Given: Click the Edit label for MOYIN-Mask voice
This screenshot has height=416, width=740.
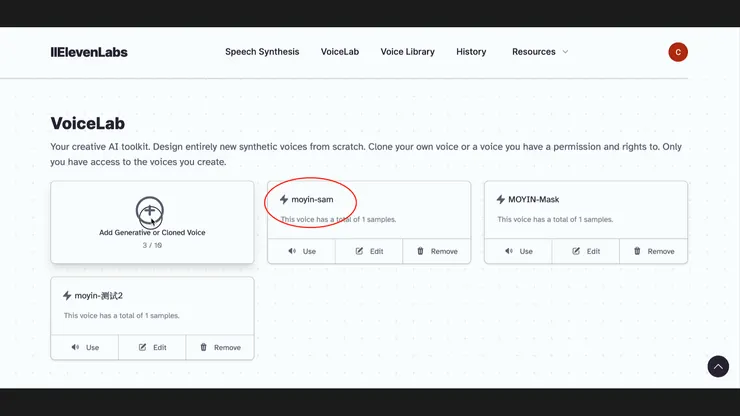Looking at the screenshot, I should pyautogui.click(x=593, y=251).
